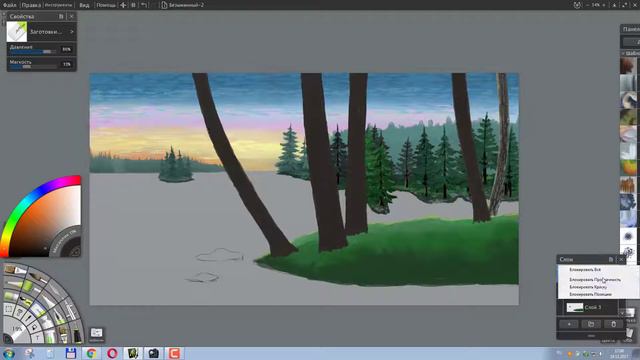Image resolution: width=640 pixels, height=360 pixels.
Task: Click the blue floppy-disk taskbar icon
Action: click(x=71, y=353)
